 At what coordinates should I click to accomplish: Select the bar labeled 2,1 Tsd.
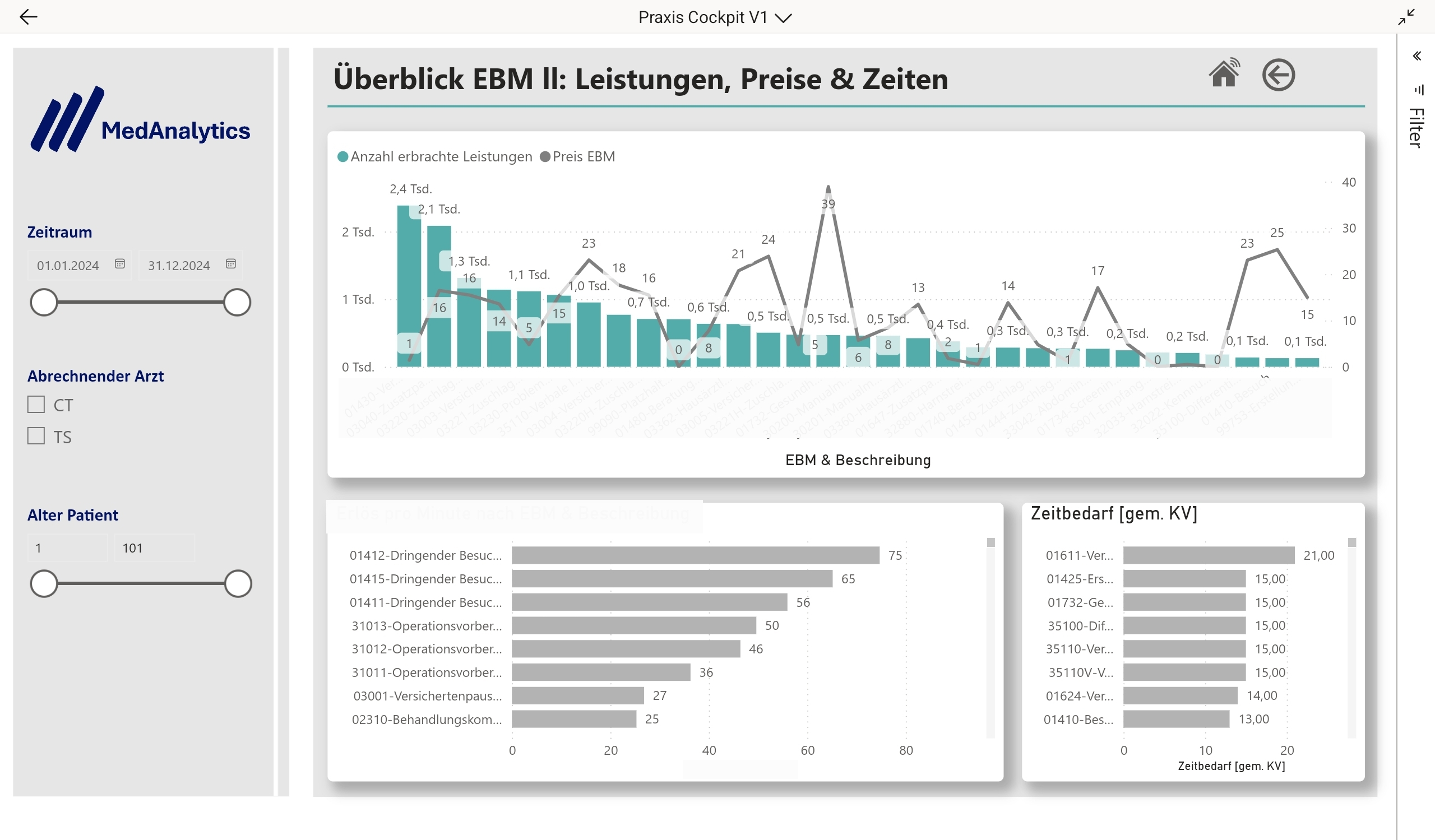tap(439, 296)
